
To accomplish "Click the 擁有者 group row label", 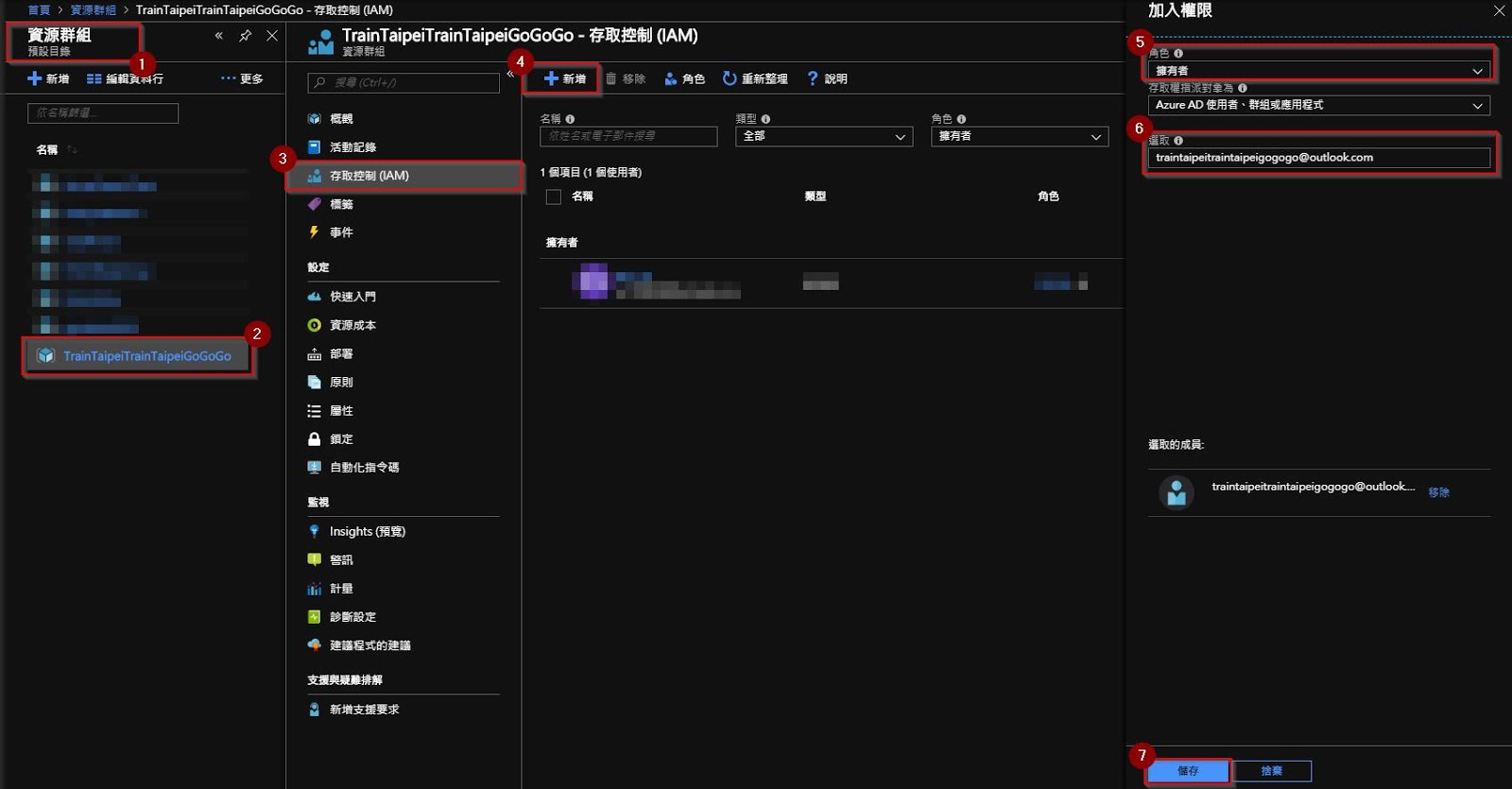I will pos(562,243).
